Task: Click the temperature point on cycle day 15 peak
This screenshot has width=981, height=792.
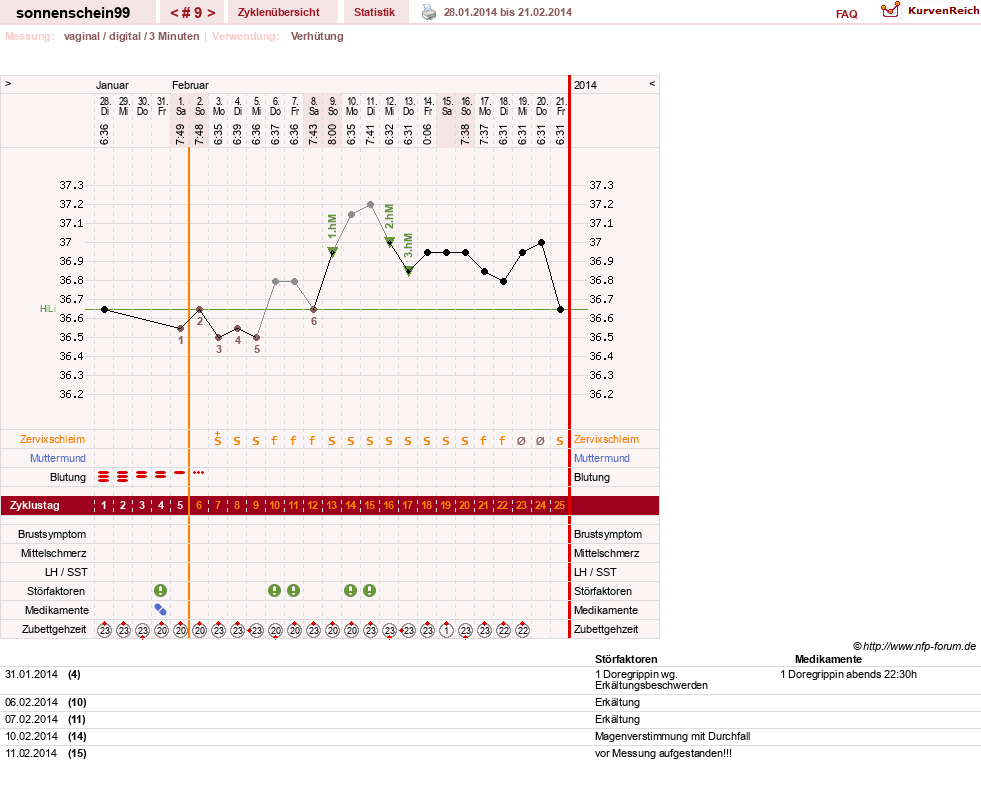Action: point(370,205)
